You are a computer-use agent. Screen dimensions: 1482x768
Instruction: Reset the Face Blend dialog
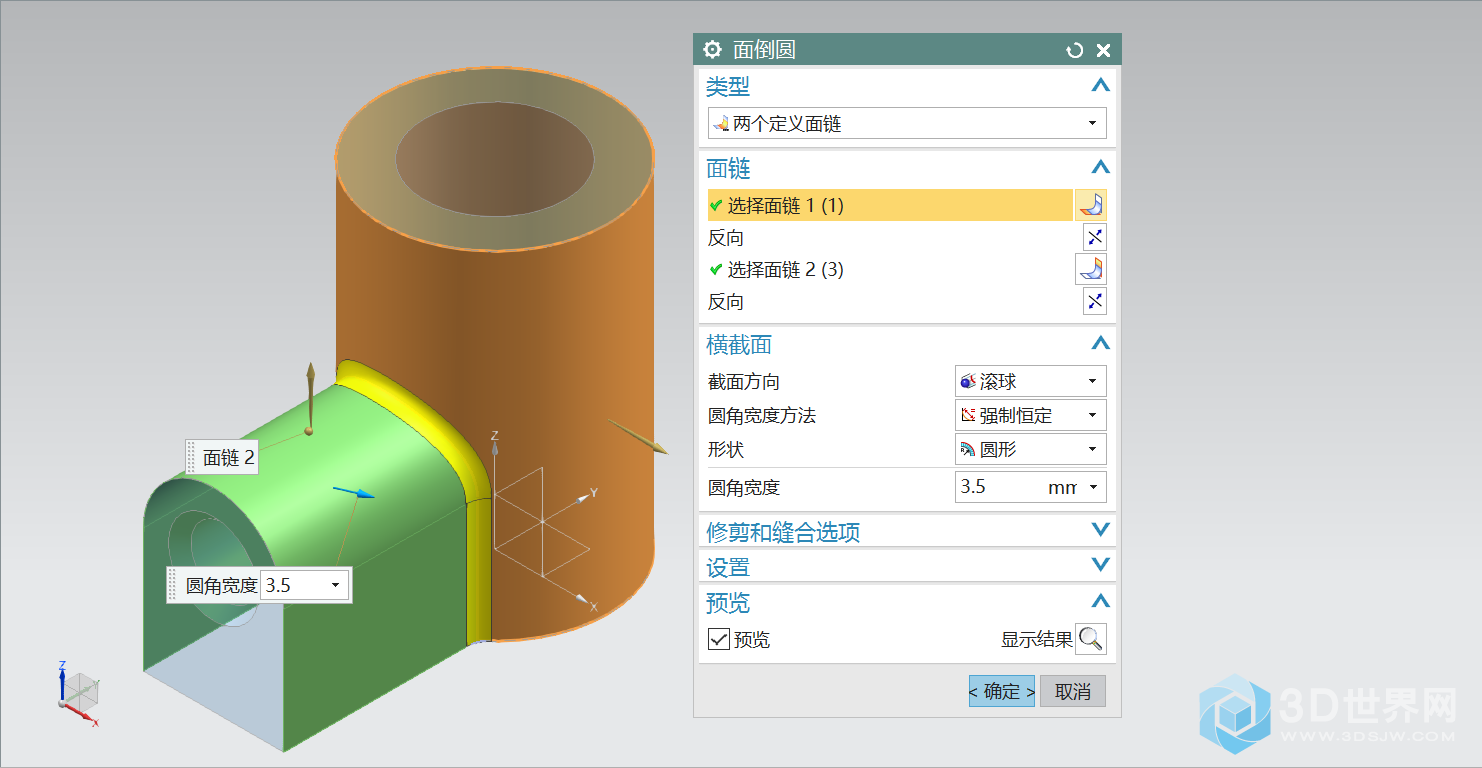(x=1075, y=50)
